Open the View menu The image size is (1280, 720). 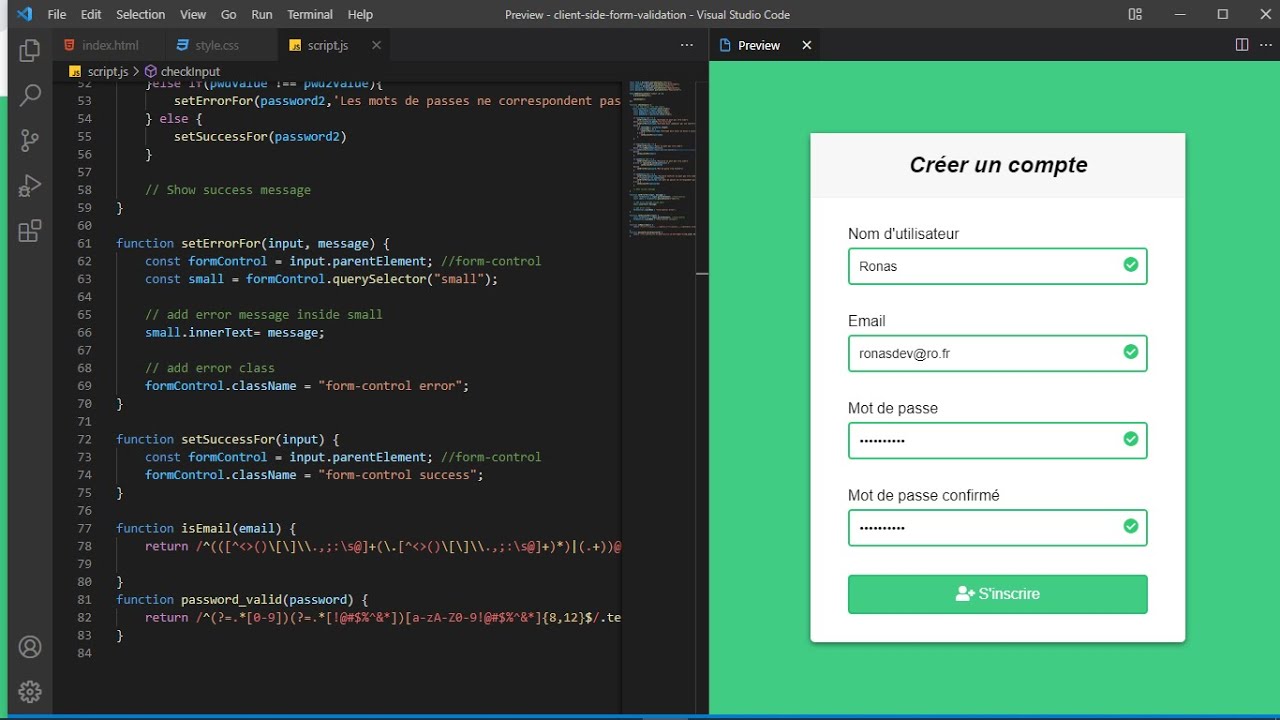[193, 14]
